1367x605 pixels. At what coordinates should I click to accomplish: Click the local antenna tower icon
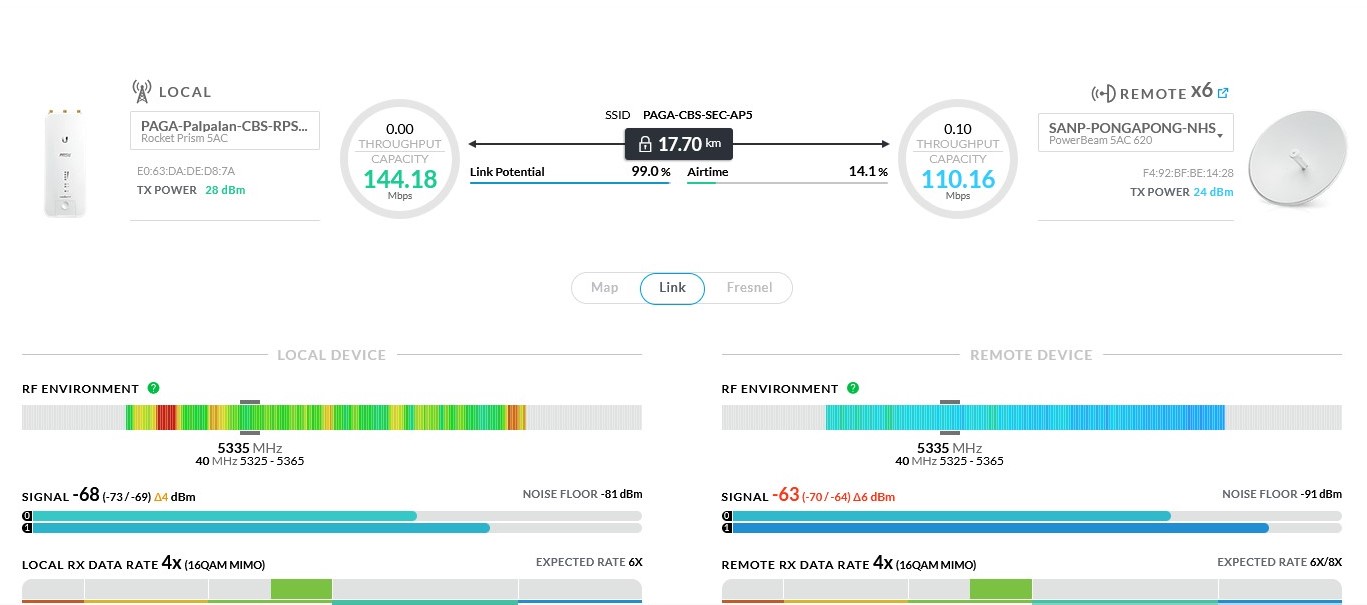[x=142, y=92]
